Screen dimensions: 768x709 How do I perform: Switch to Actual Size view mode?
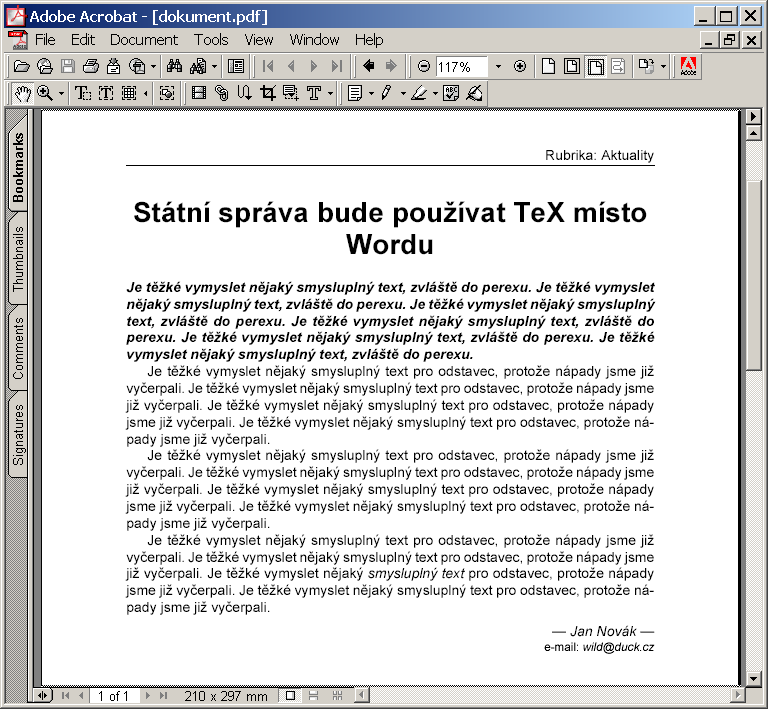point(549,66)
